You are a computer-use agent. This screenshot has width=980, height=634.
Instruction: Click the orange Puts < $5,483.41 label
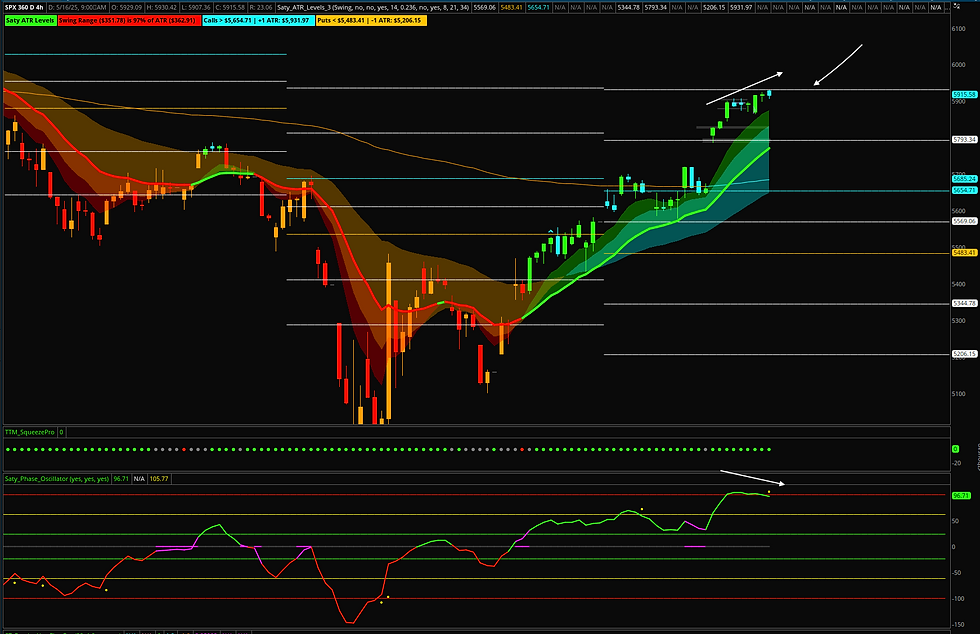pos(371,20)
